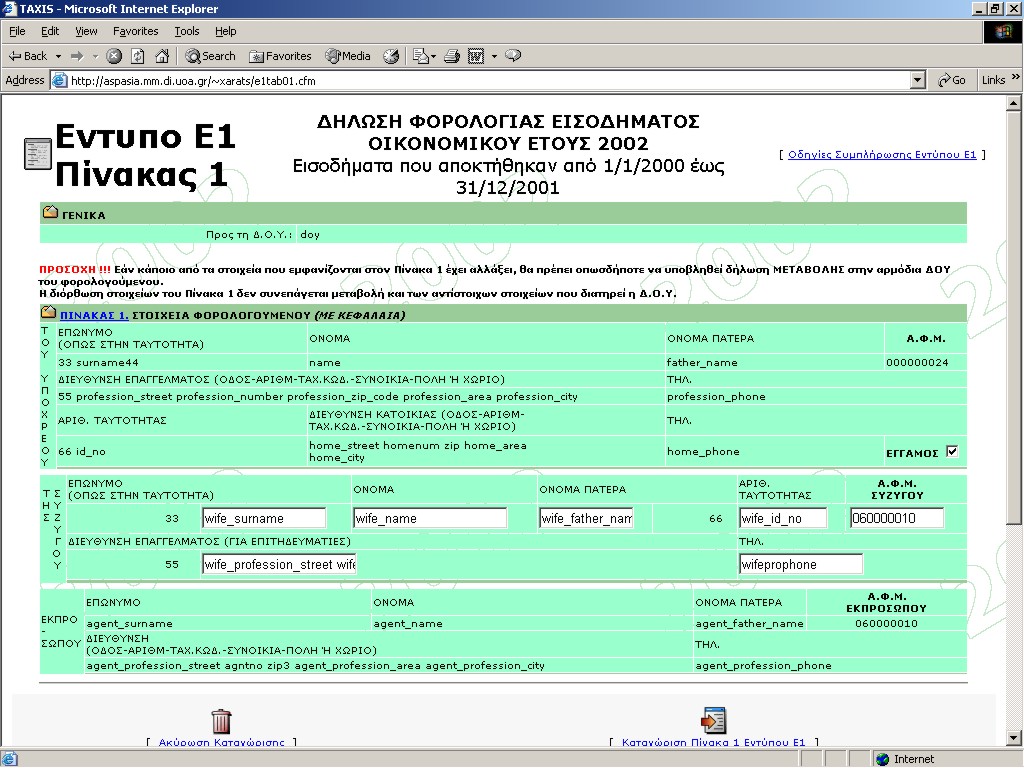
Task: Open the Media toolbar button
Action: click(348, 56)
